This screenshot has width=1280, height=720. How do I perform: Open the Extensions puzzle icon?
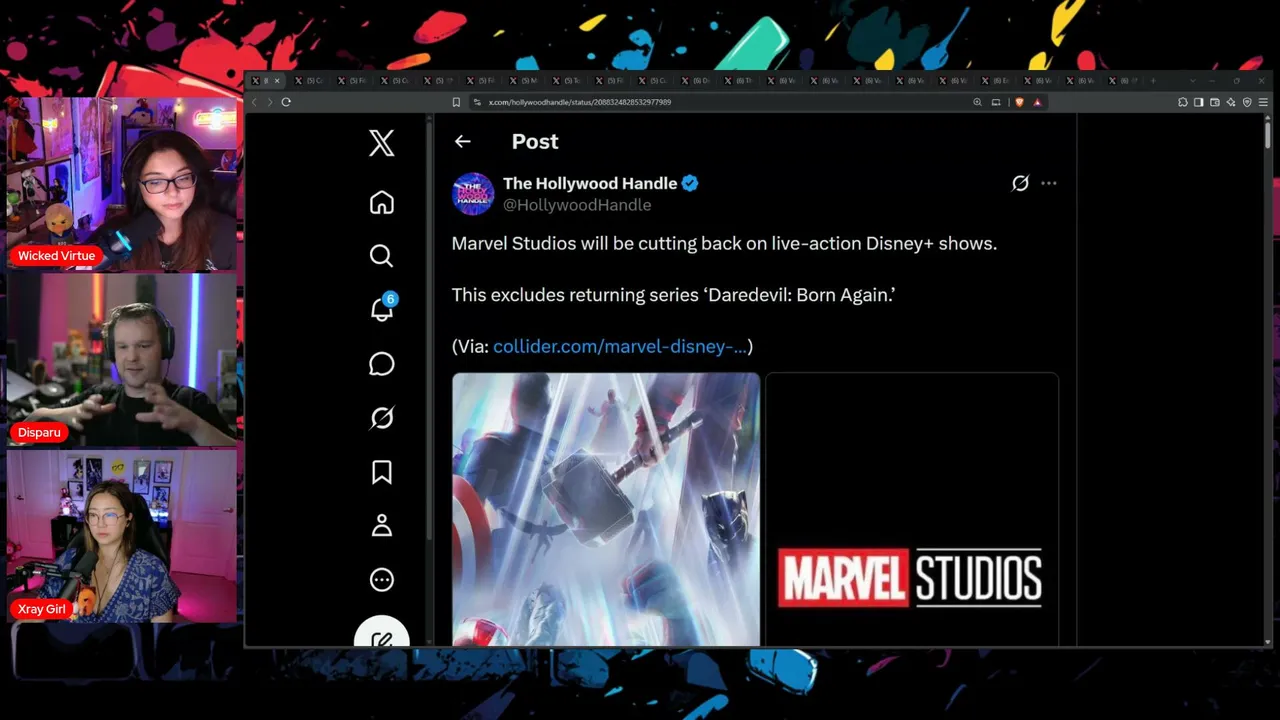[1183, 102]
